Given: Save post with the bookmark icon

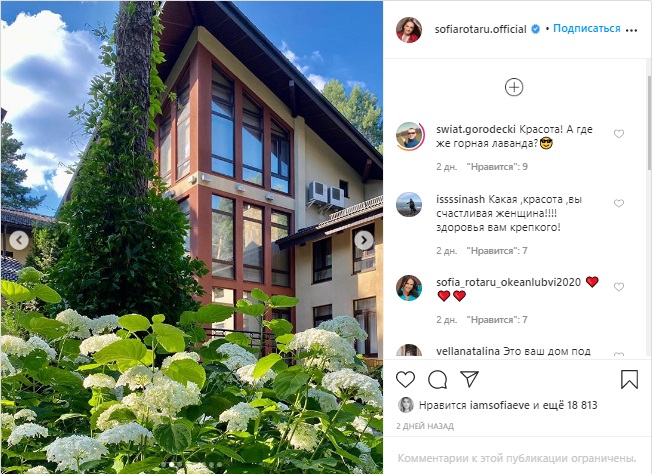Looking at the screenshot, I should (x=629, y=379).
